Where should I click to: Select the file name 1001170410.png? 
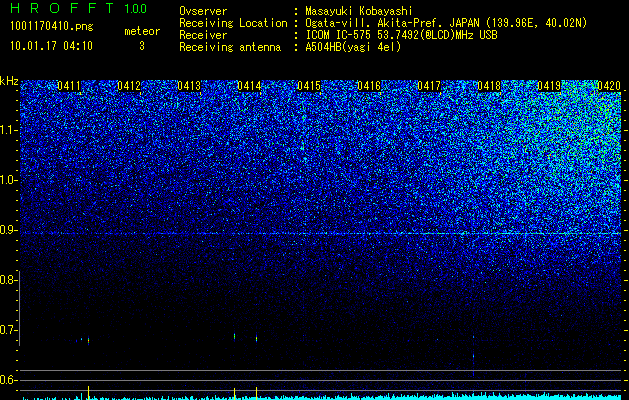pyautogui.click(x=52, y=26)
